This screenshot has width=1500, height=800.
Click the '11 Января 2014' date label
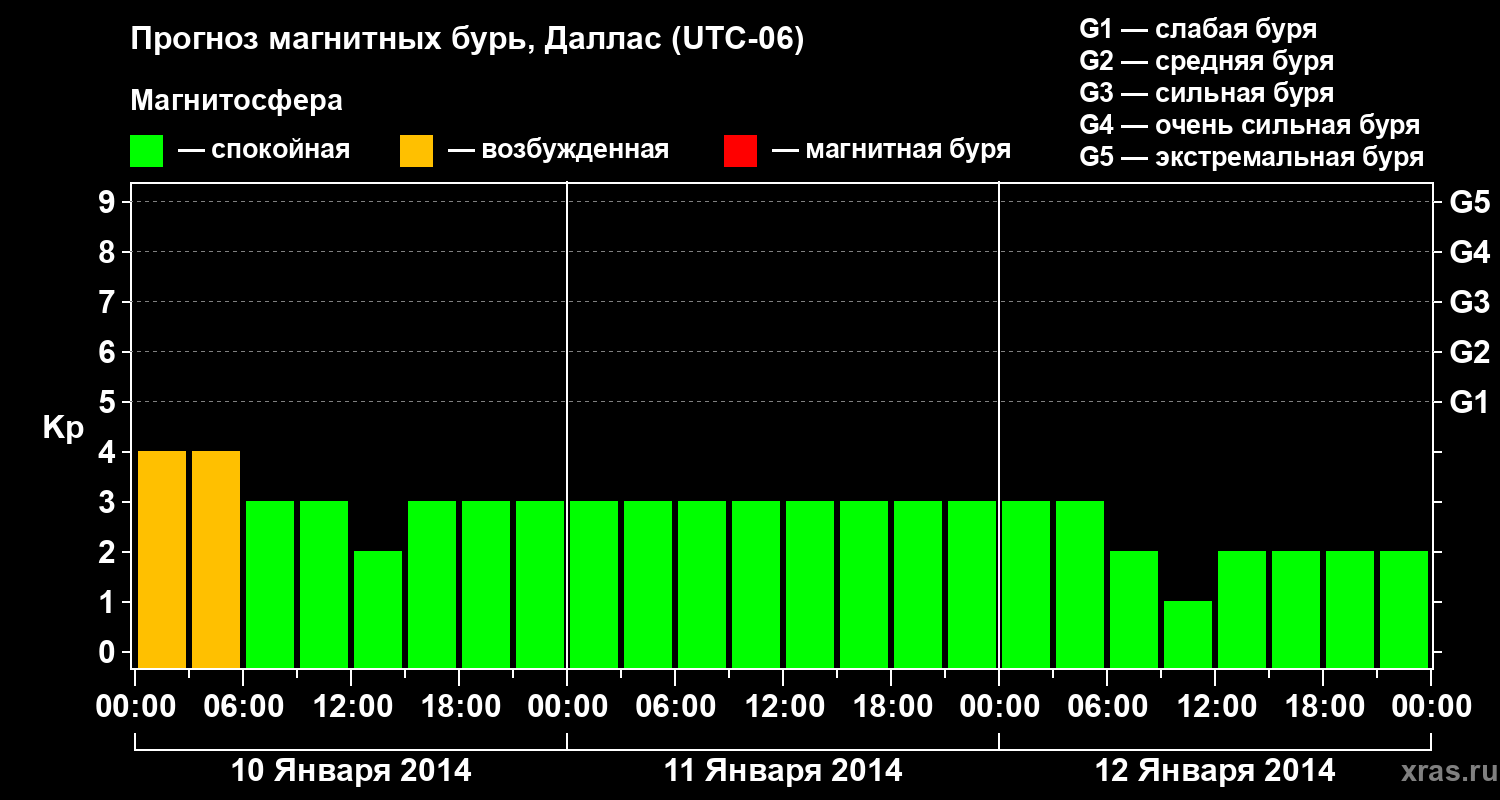point(783,771)
